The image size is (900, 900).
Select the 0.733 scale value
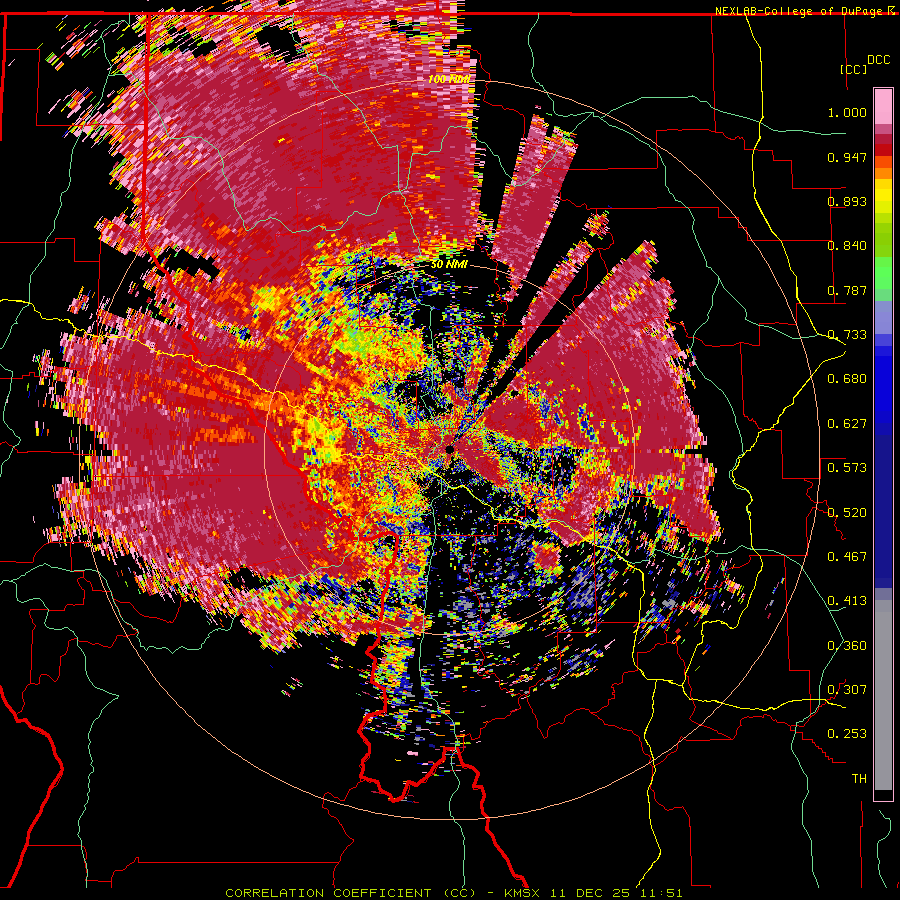[x=847, y=335]
